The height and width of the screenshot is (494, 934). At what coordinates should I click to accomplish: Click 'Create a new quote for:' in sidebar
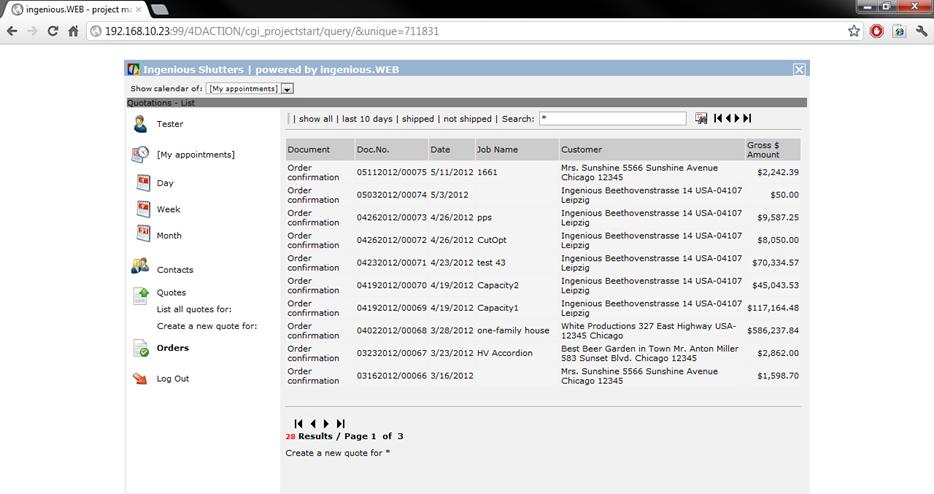207,326
